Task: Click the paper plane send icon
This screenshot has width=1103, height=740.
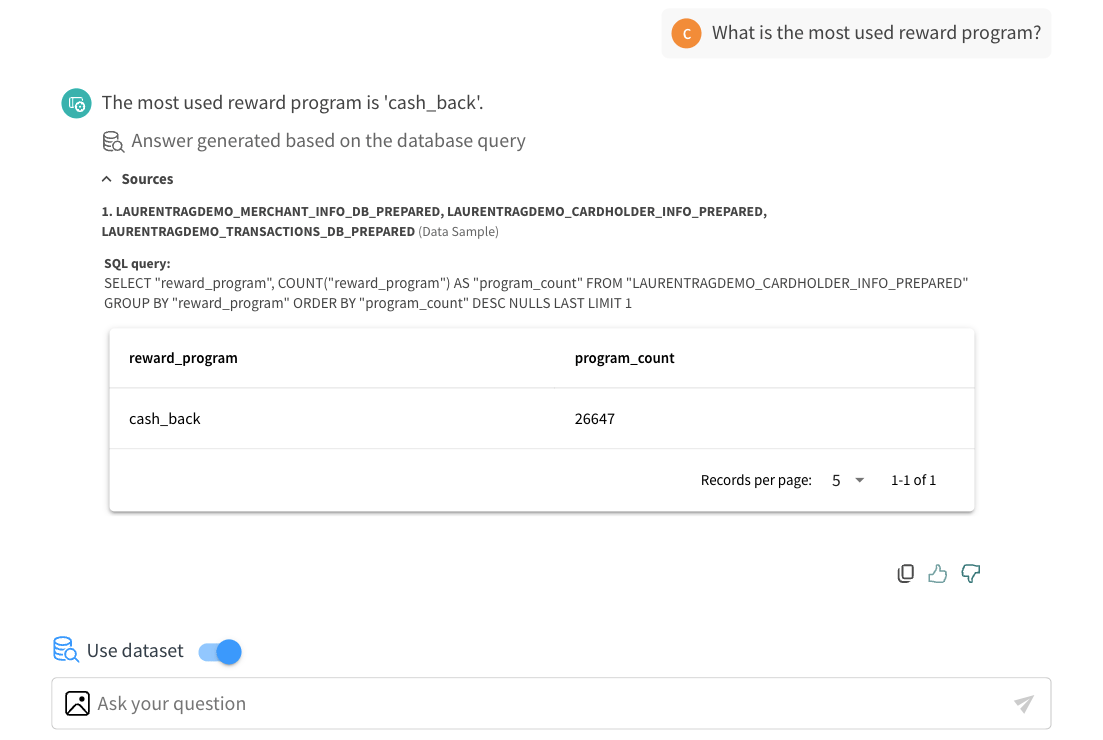Action: point(1023,703)
